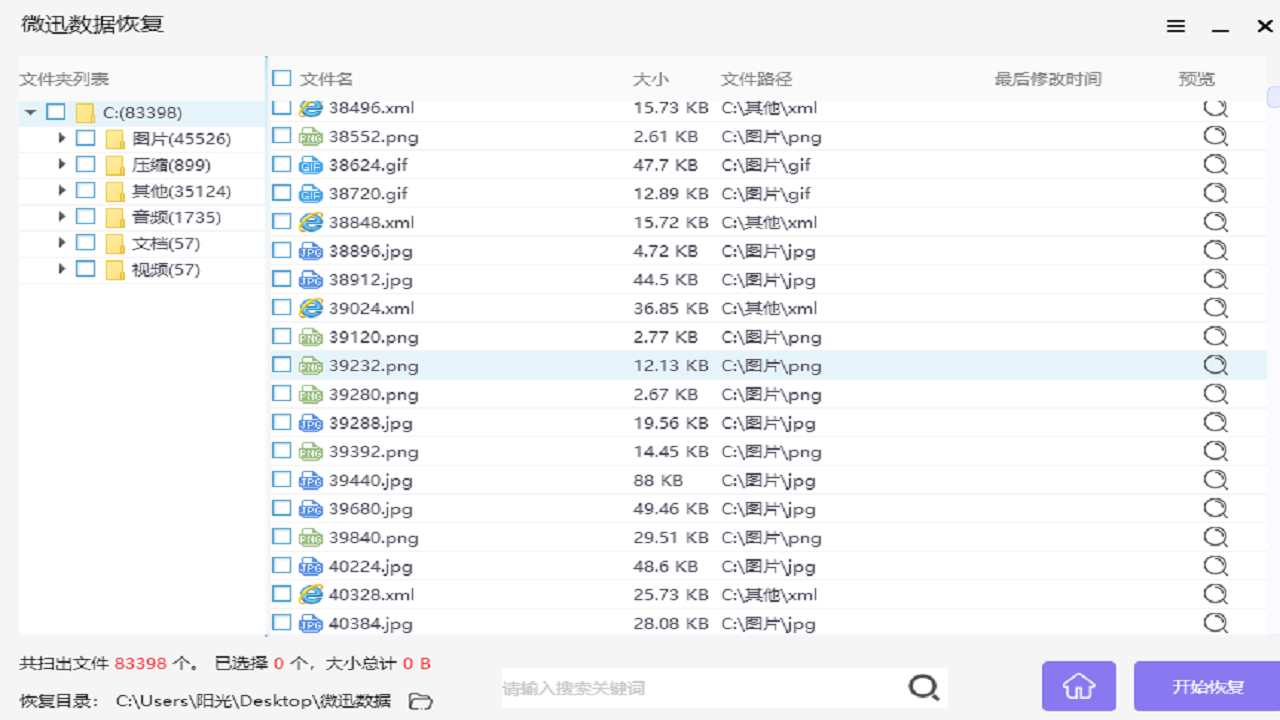Toggle the select-all checkbox in header
Screen dimensions: 1280x720
(x=279, y=78)
